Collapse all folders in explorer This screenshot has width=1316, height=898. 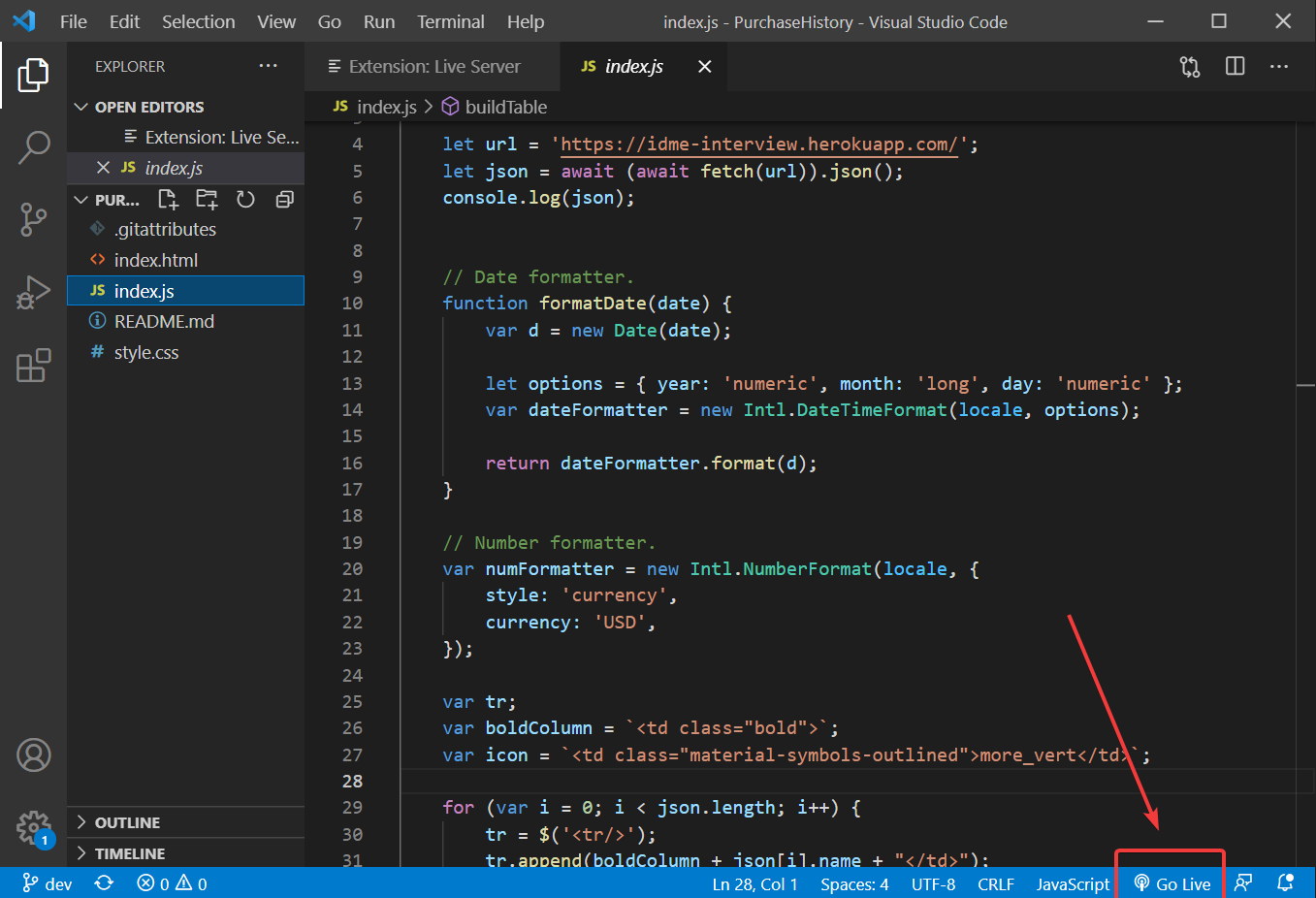(x=284, y=200)
